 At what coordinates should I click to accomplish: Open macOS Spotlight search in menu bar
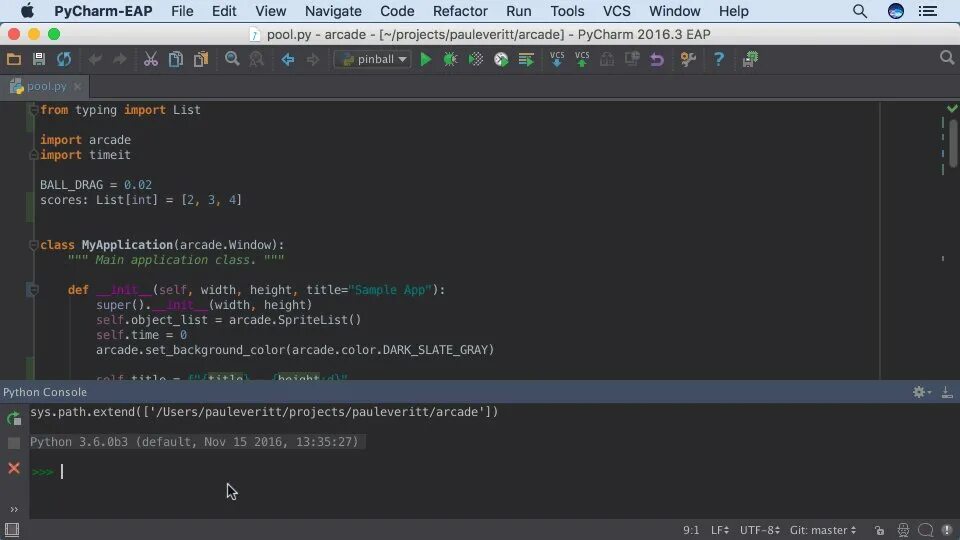click(x=860, y=11)
